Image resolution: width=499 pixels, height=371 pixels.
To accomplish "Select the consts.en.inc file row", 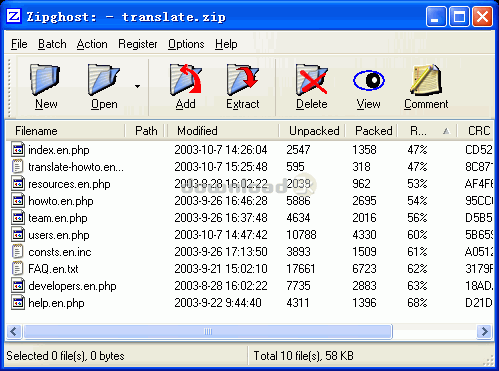I will click(249, 252).
